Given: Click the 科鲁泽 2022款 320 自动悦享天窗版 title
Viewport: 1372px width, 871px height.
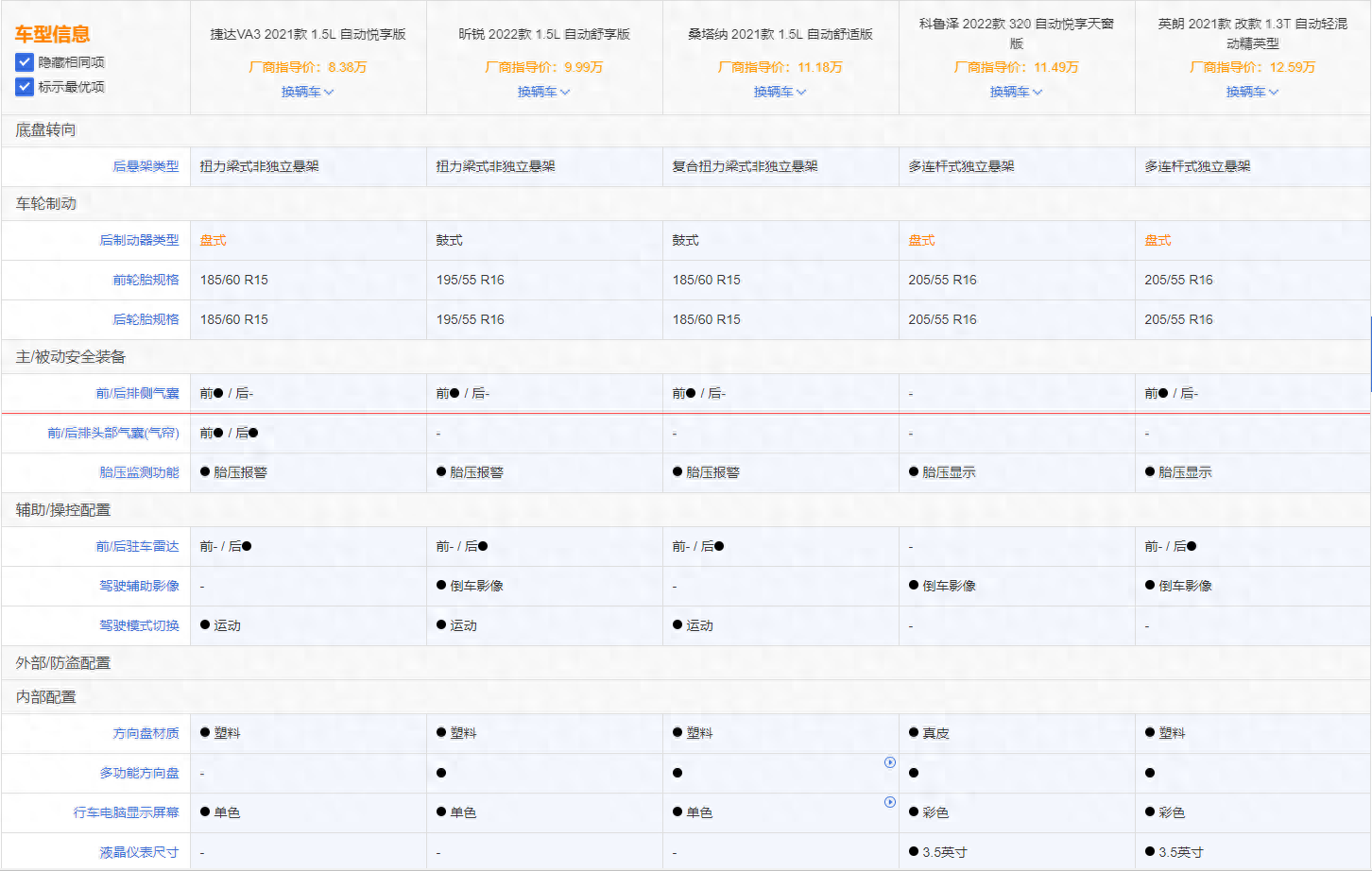Looking at the screenshot, I should tap(1017, 33).
